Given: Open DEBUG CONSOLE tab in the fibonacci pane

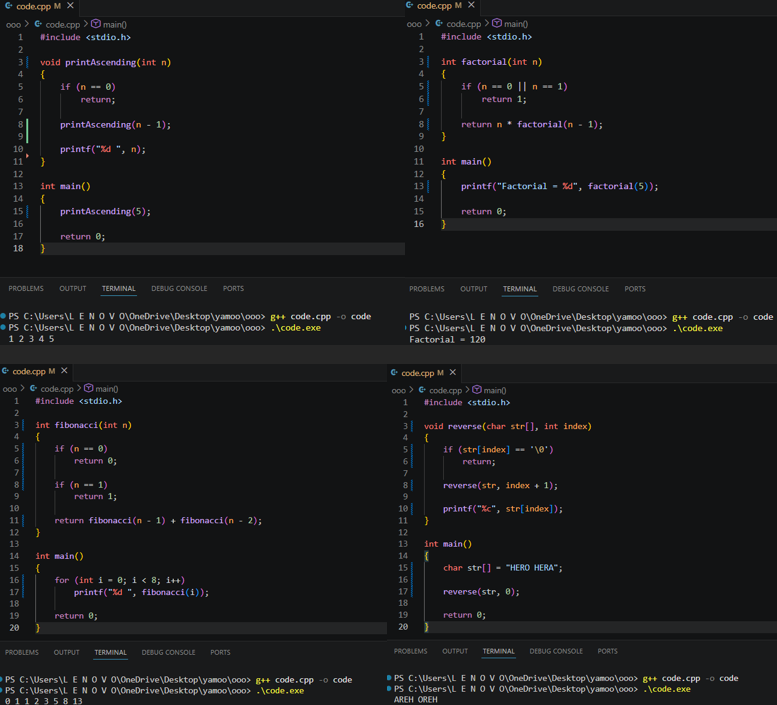Looking at the screenshot, I should 168,652.
